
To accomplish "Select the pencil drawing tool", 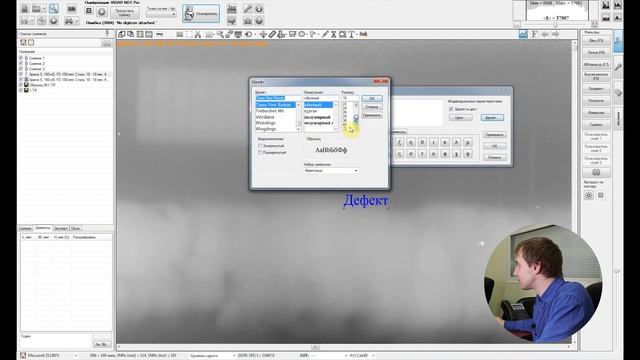I will tap(325, 35).
